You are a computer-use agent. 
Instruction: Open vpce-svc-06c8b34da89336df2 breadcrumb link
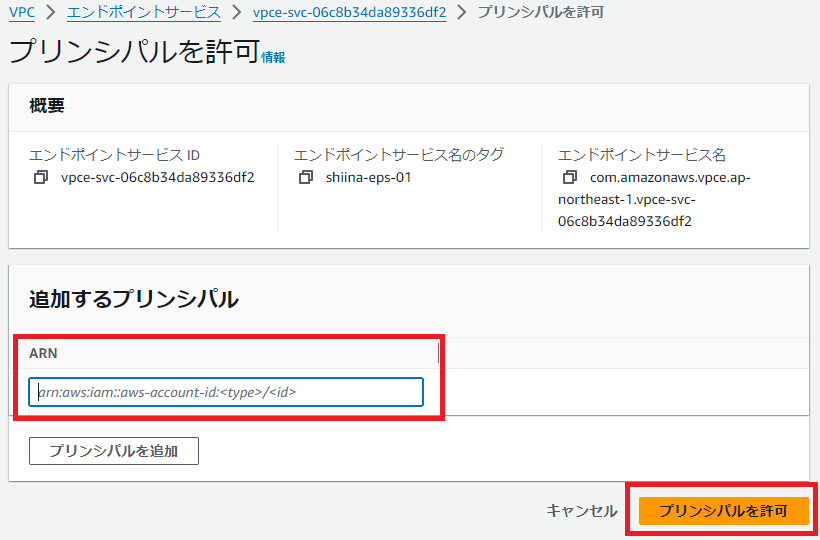(x=349, y=12)
